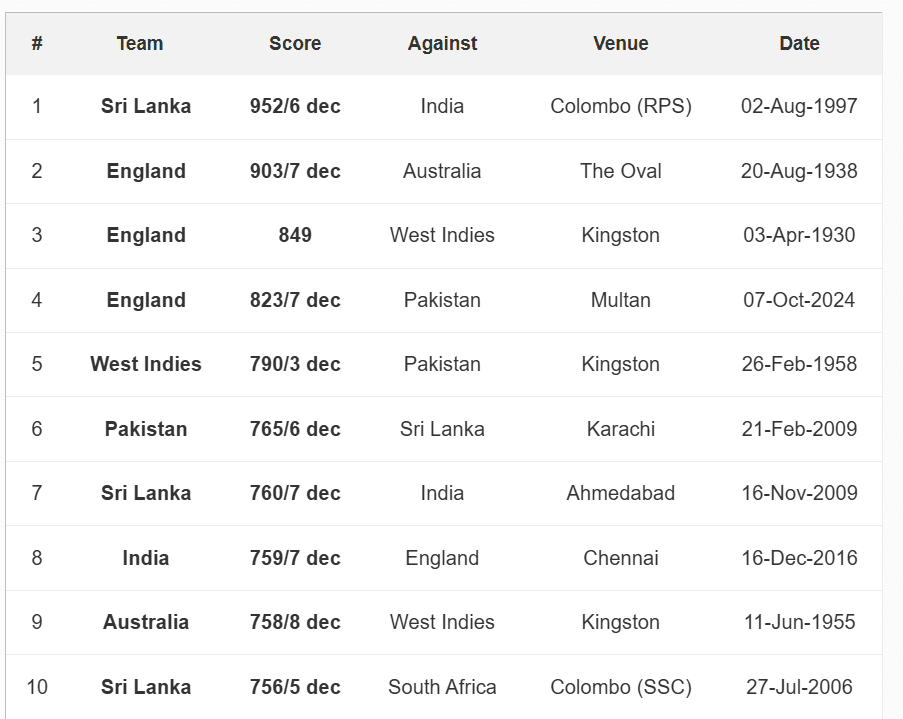Click West Indies team in row 5
The image size is (903, 719).
tap(146, 364)
